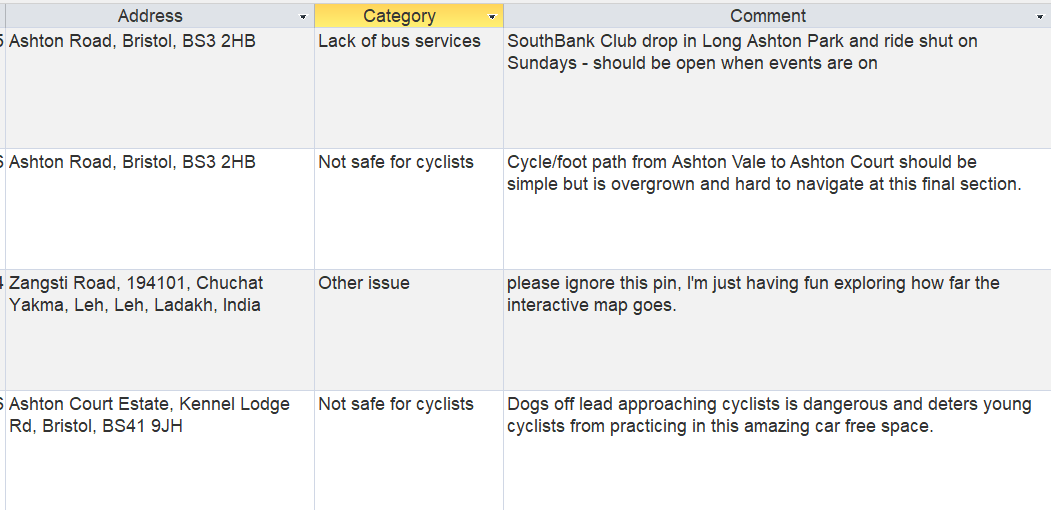Select the highlighted Category column header

click(x=399, y=16)
